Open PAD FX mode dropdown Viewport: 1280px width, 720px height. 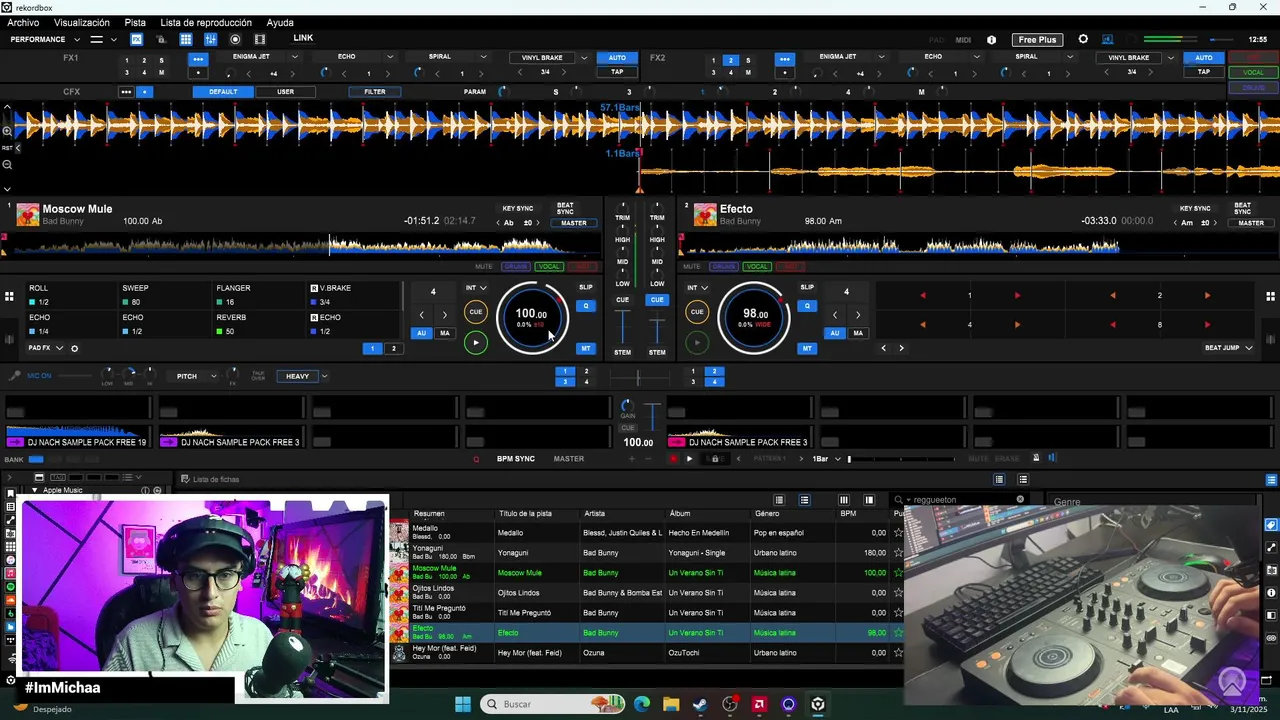pyautogui.click(x=46, y=348)
